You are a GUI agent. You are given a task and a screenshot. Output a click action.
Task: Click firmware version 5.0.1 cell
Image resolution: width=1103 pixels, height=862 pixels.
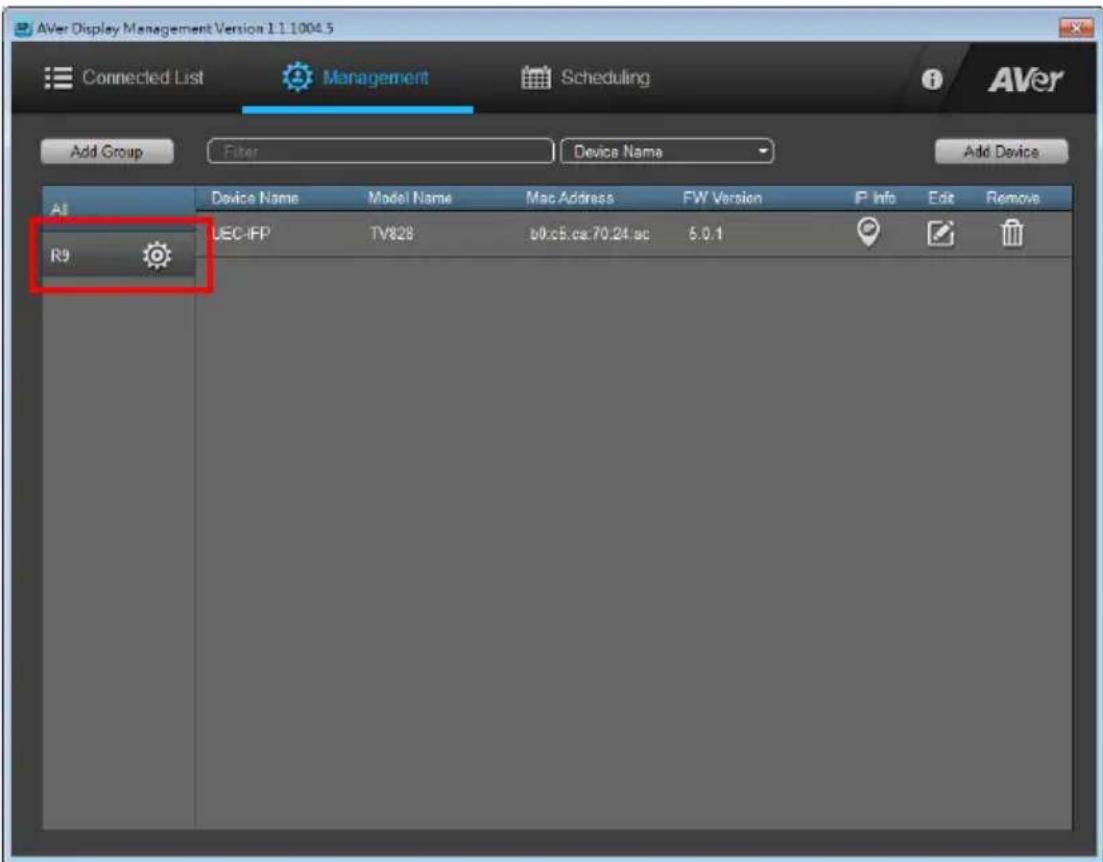pos(706,234)
